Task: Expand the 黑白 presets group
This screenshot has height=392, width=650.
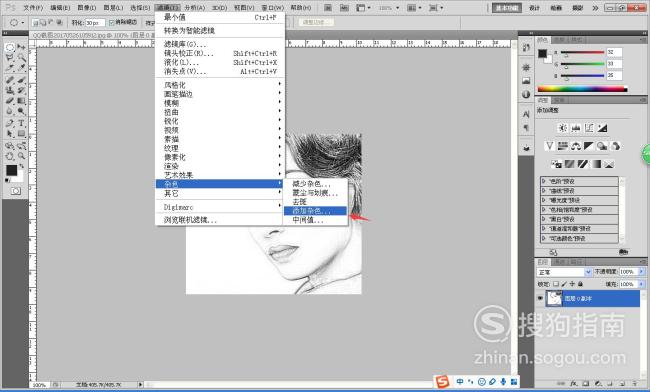Action: pos(544,219)
